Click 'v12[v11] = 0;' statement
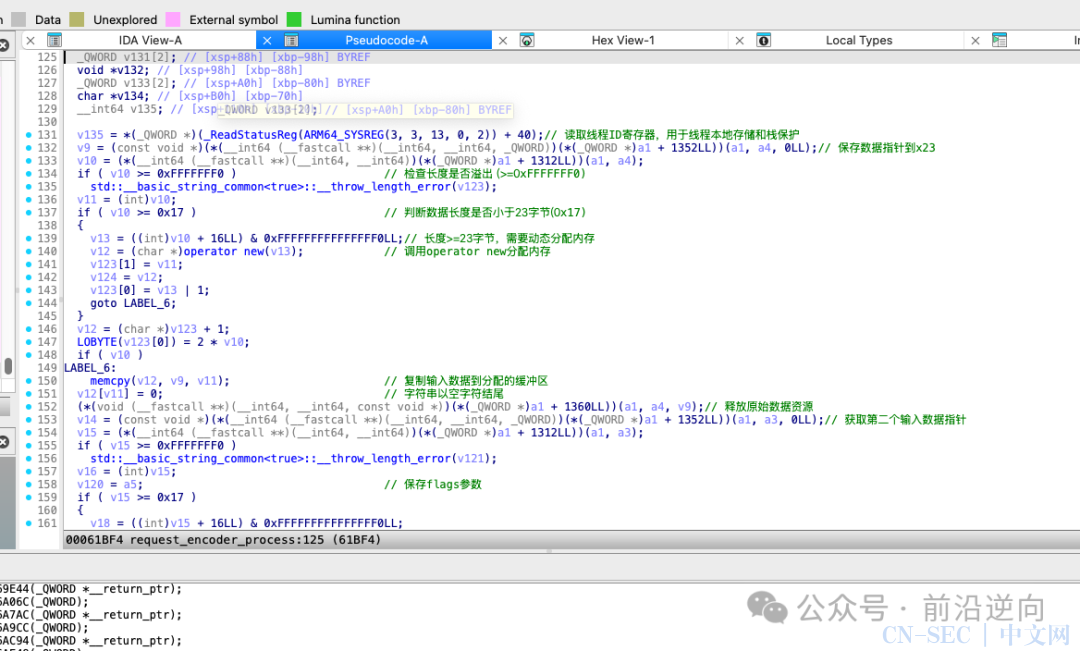1080x651 pixels. (x=120, y=394)
